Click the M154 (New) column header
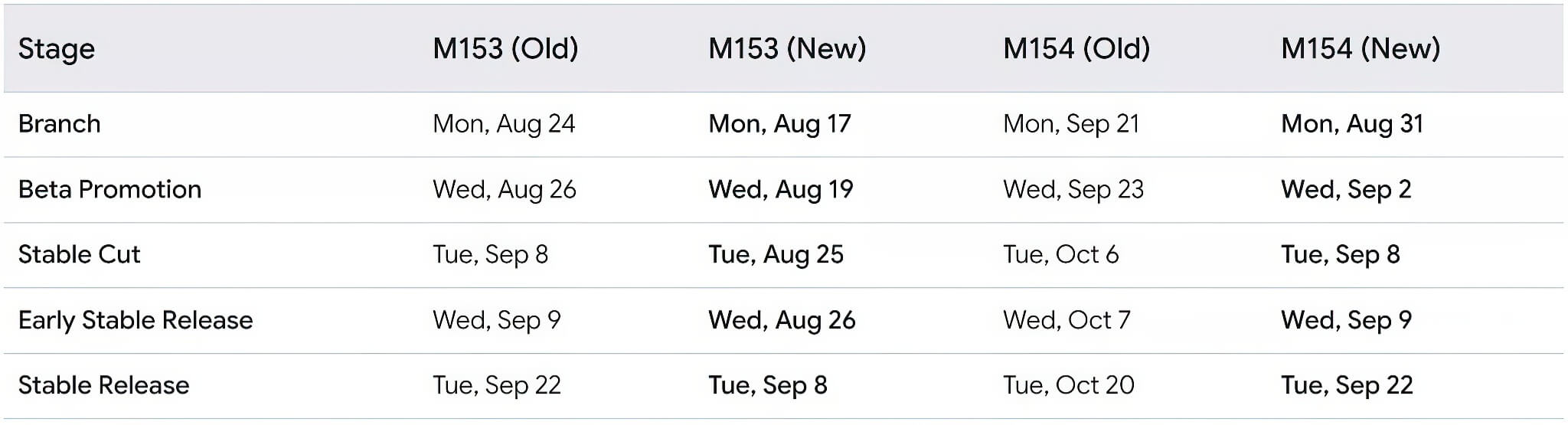The image size is (1568, 425). pos(1361,49)
